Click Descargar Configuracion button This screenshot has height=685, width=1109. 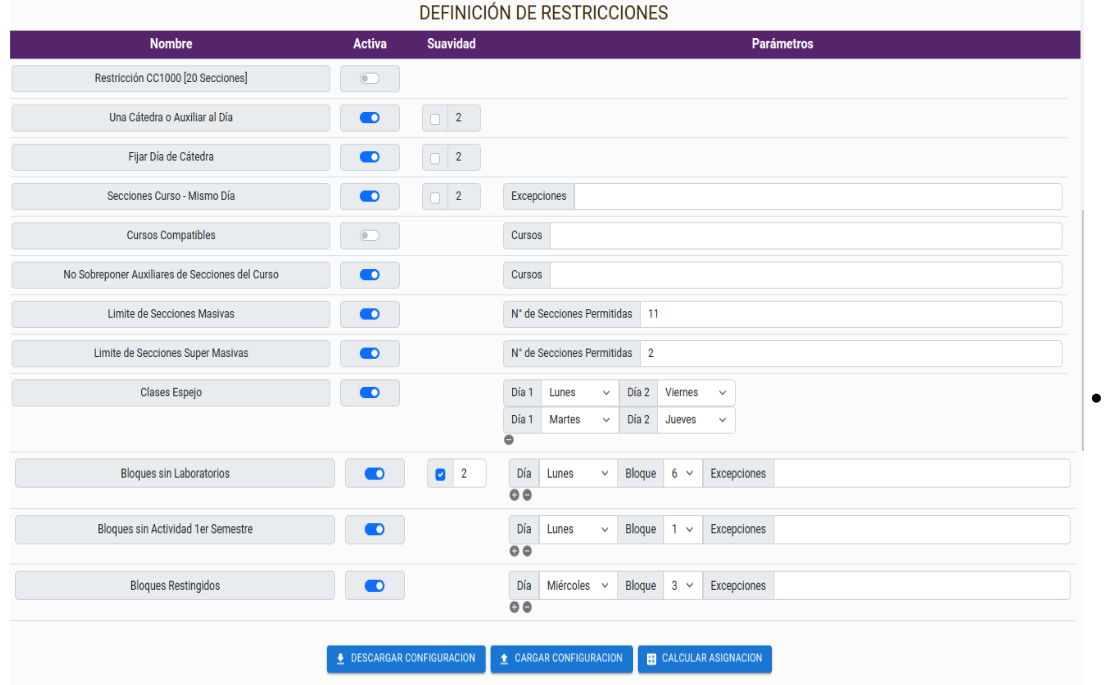(x=406, y=659)
